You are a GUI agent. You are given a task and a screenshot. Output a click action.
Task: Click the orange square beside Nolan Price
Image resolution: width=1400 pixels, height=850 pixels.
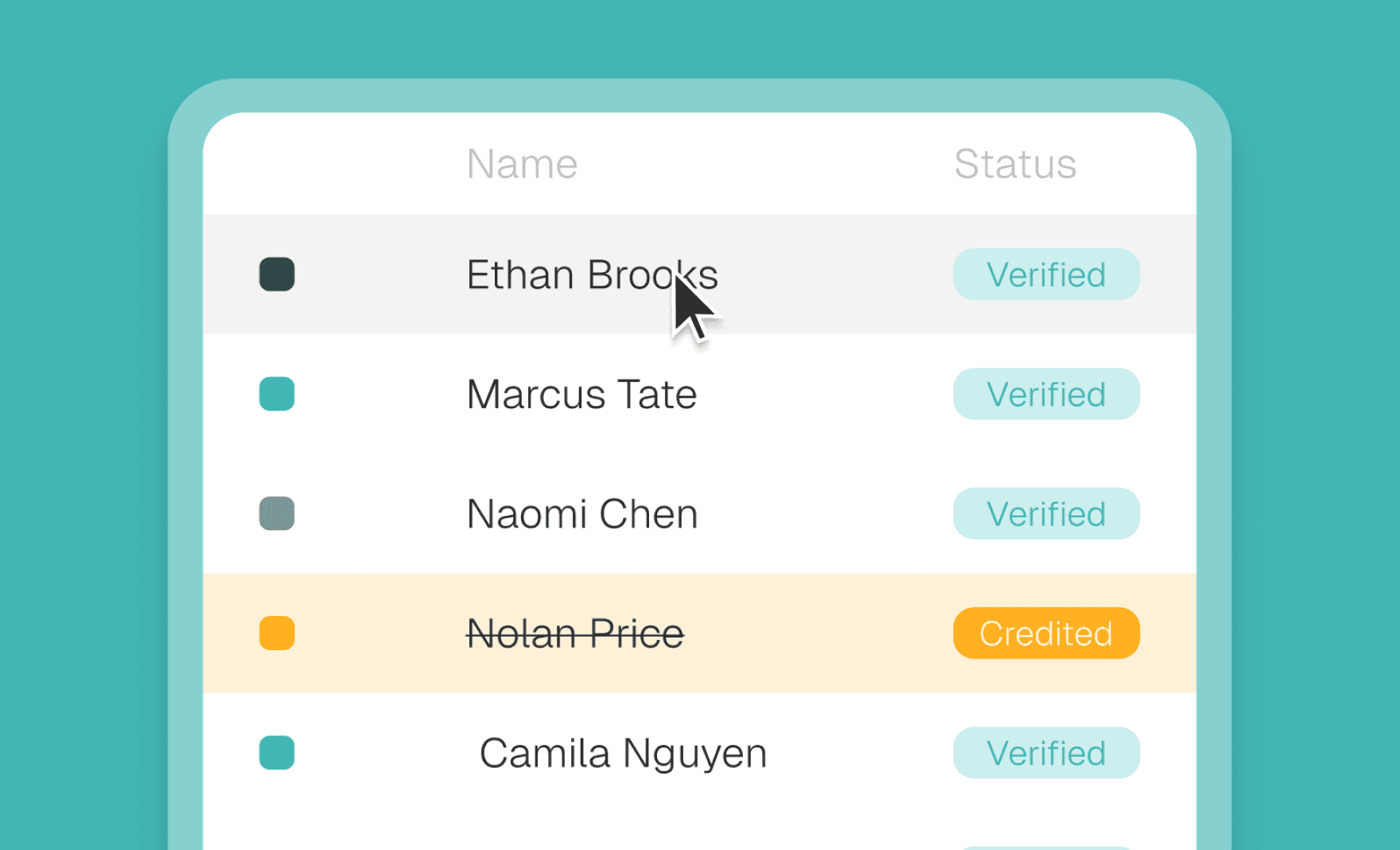tap(277, 634)
